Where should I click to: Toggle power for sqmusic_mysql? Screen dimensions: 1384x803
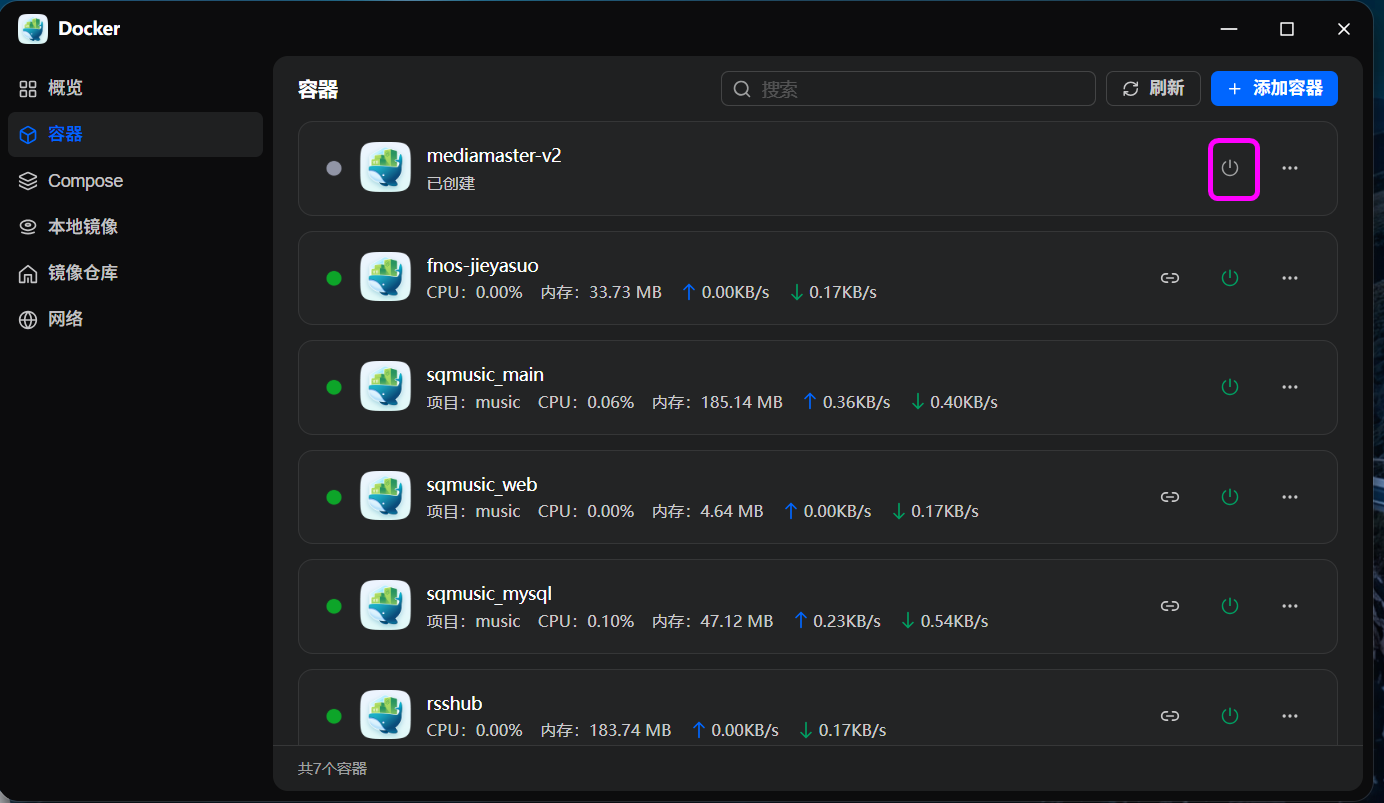[1230, 606]
